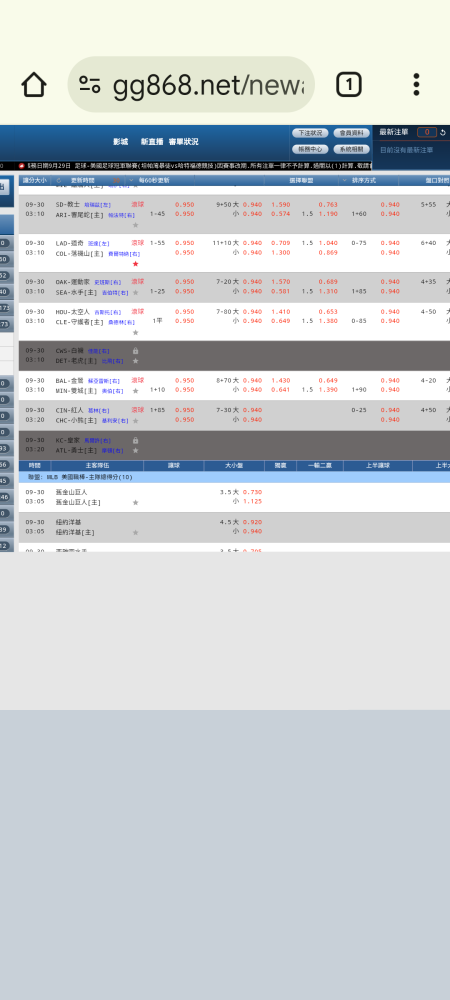Click blue pitcher link beside ARI-響尾蛇
Viewport: 450px width, 1000px height.
(121, 216)
